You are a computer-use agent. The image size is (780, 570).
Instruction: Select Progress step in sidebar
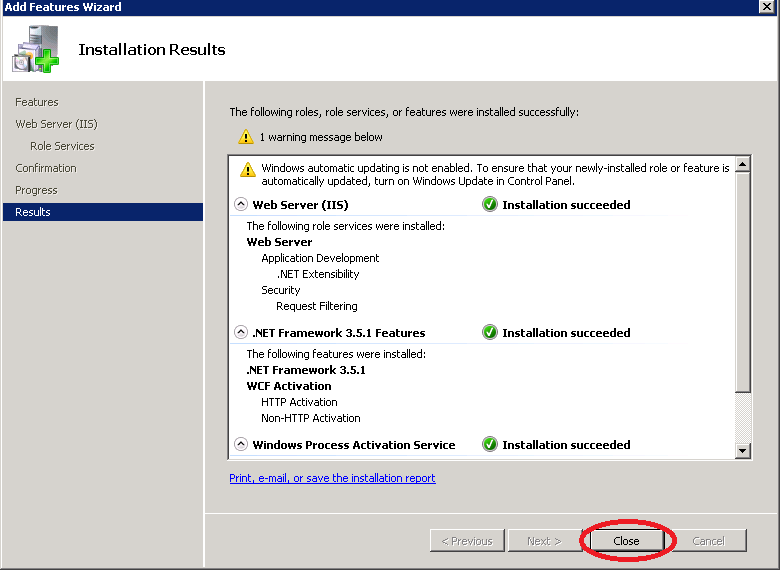36,190
